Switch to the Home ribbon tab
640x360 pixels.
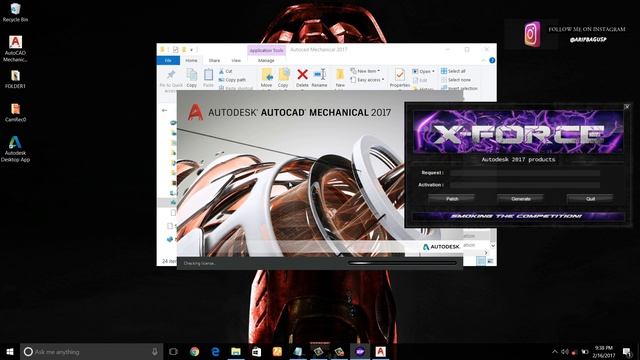click(x=191, y=60)
